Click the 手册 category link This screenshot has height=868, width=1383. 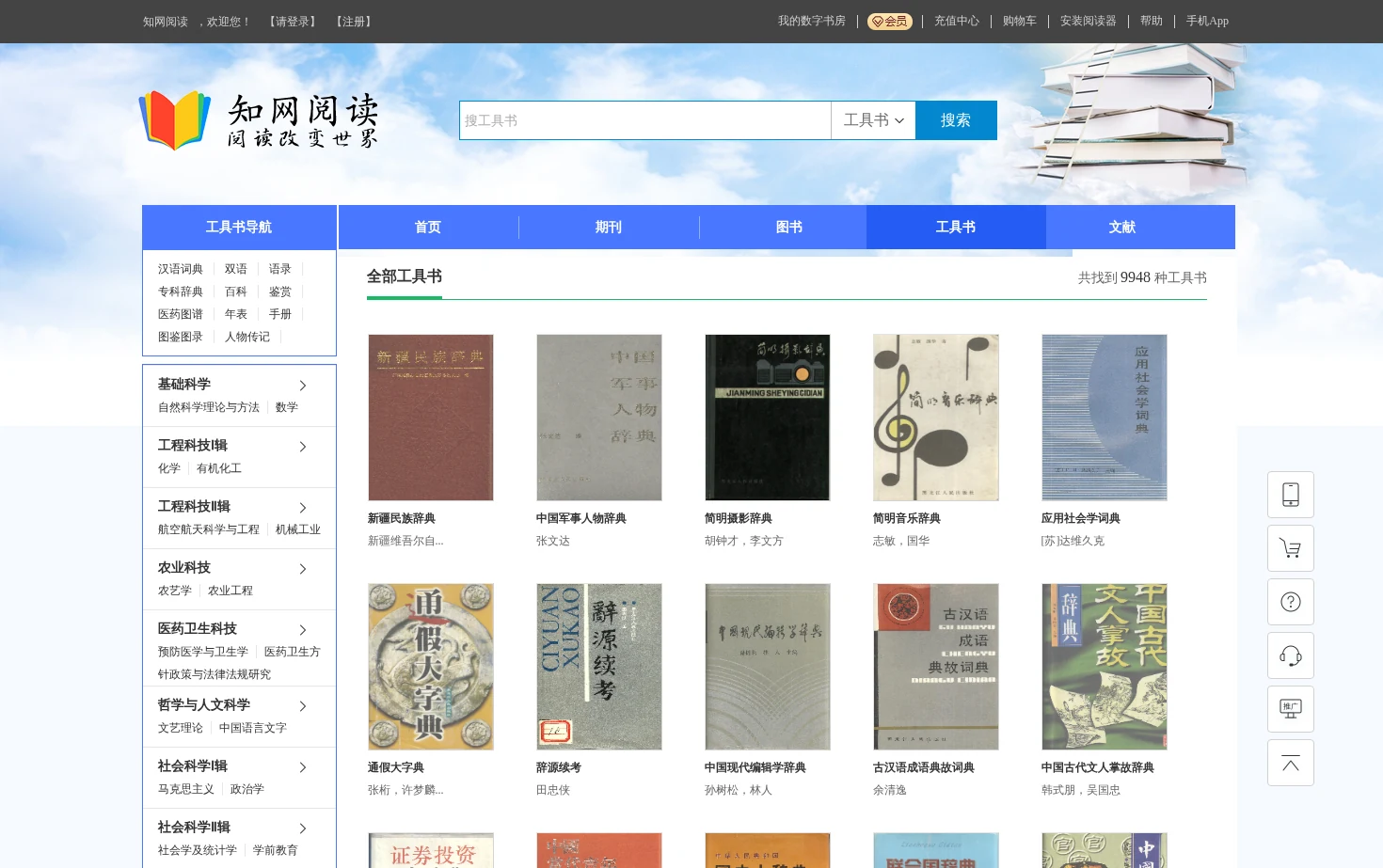[280, 314]
